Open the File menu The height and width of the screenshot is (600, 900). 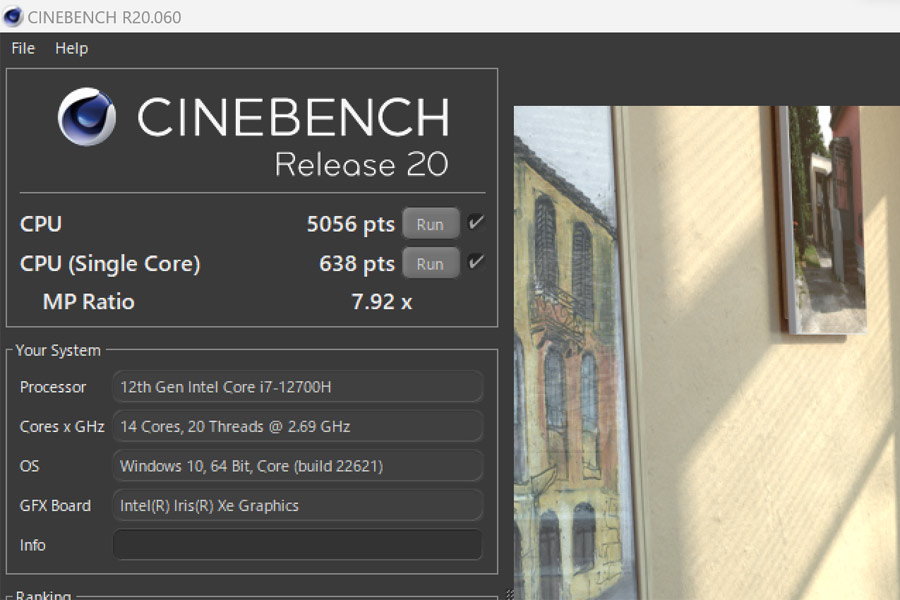pyautogui.click(x=23, y=48)
